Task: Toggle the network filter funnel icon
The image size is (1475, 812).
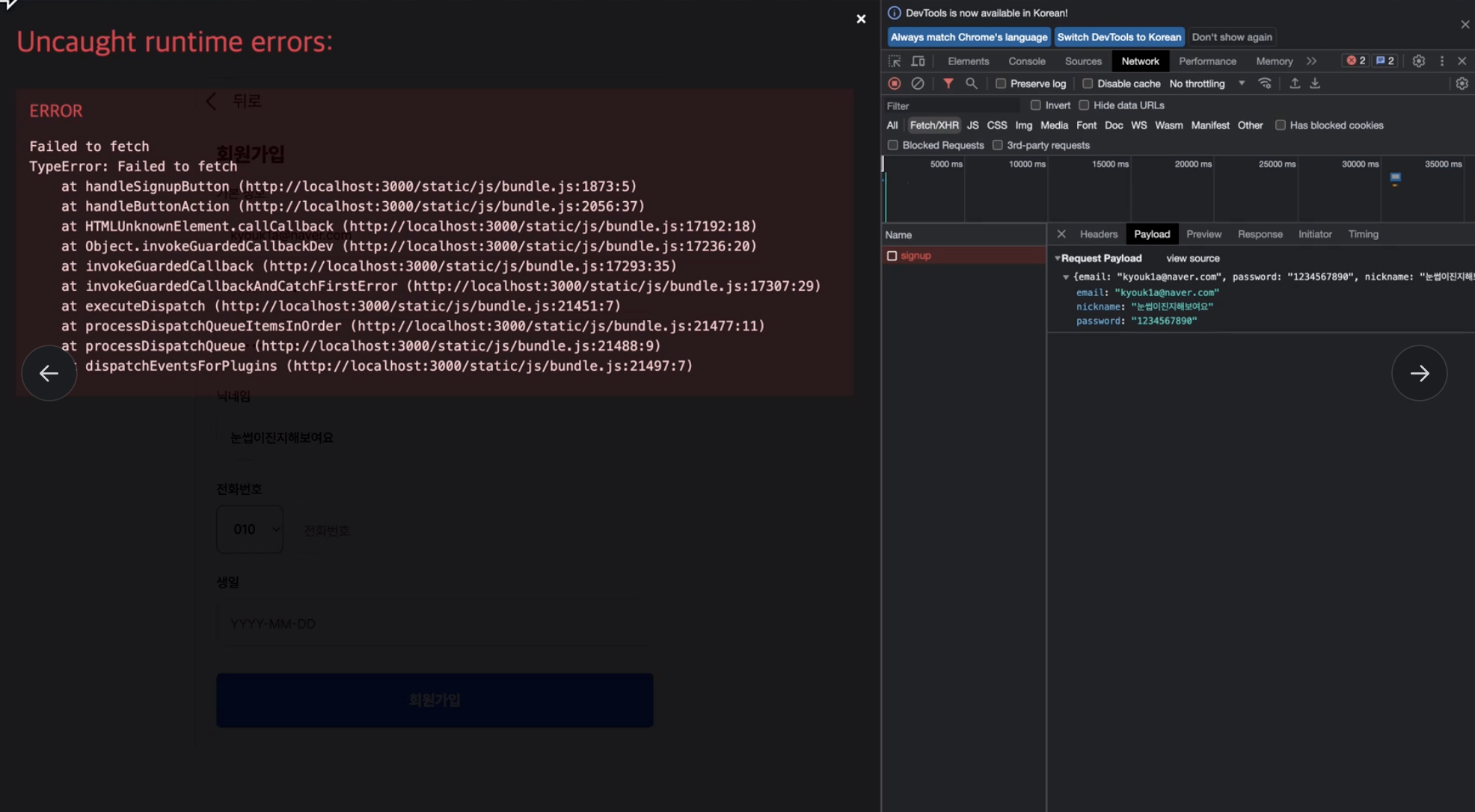Action: (948, 84)
